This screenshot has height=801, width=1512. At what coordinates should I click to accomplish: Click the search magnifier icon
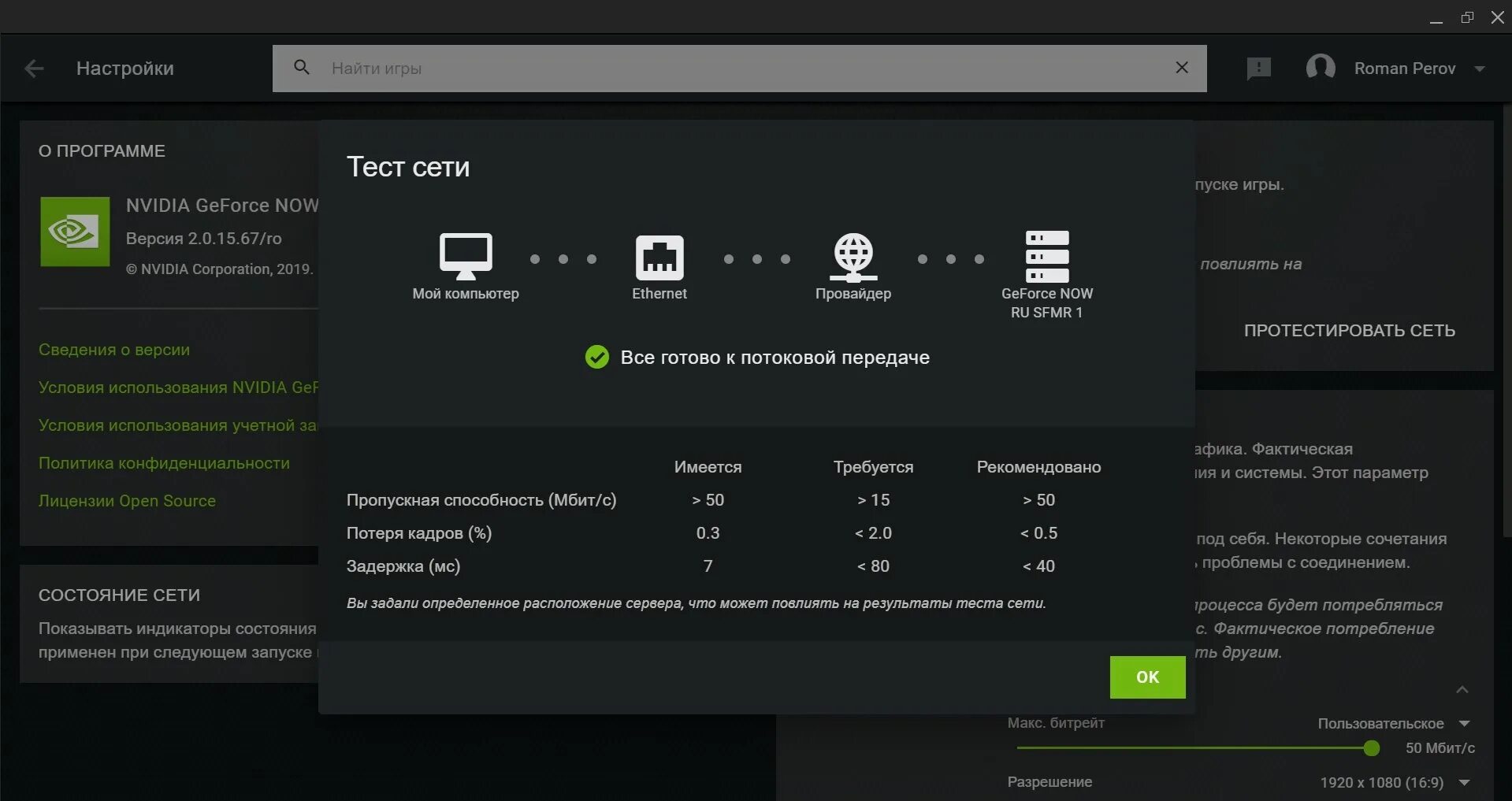(x=302, y=68)
